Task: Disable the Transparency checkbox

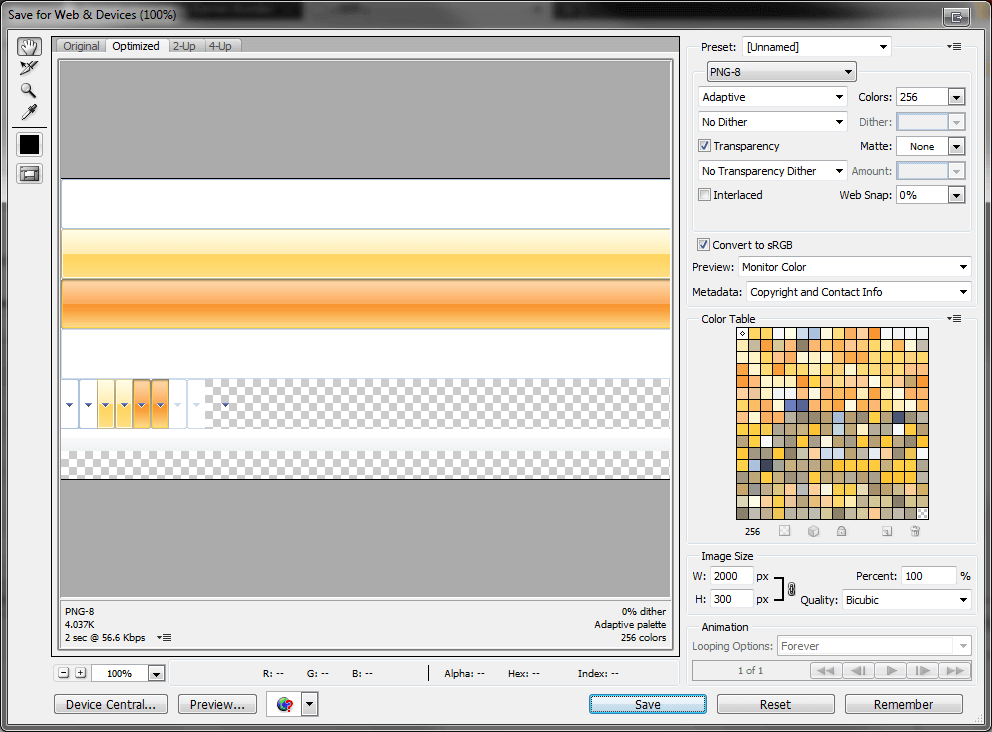Action: (705, 146)
